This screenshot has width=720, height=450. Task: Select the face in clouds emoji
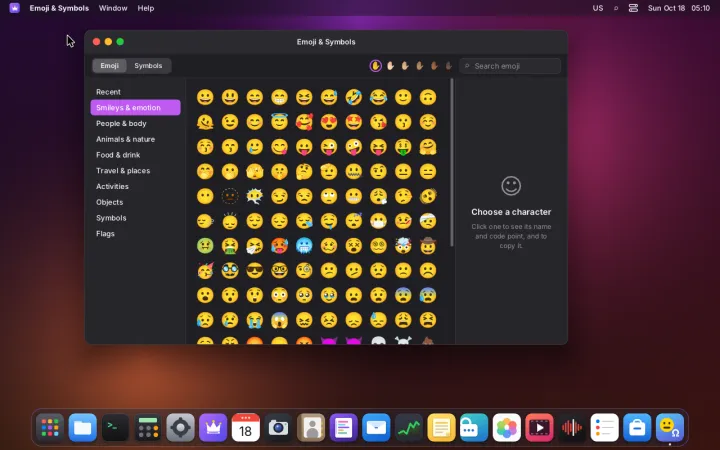point(254,197)
